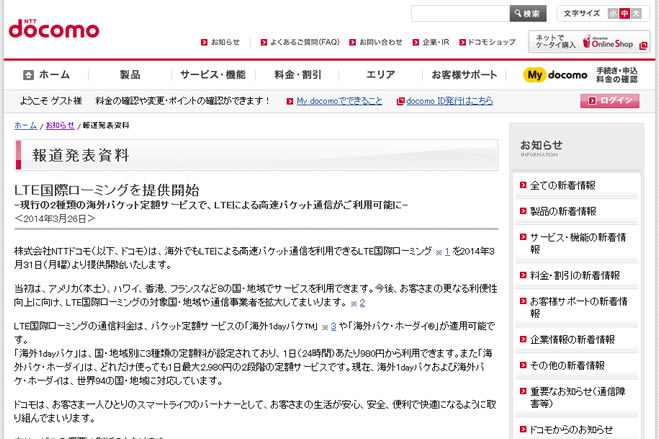
Task: Open その他の新着情報 in sidebar
Action: (567, 365)
